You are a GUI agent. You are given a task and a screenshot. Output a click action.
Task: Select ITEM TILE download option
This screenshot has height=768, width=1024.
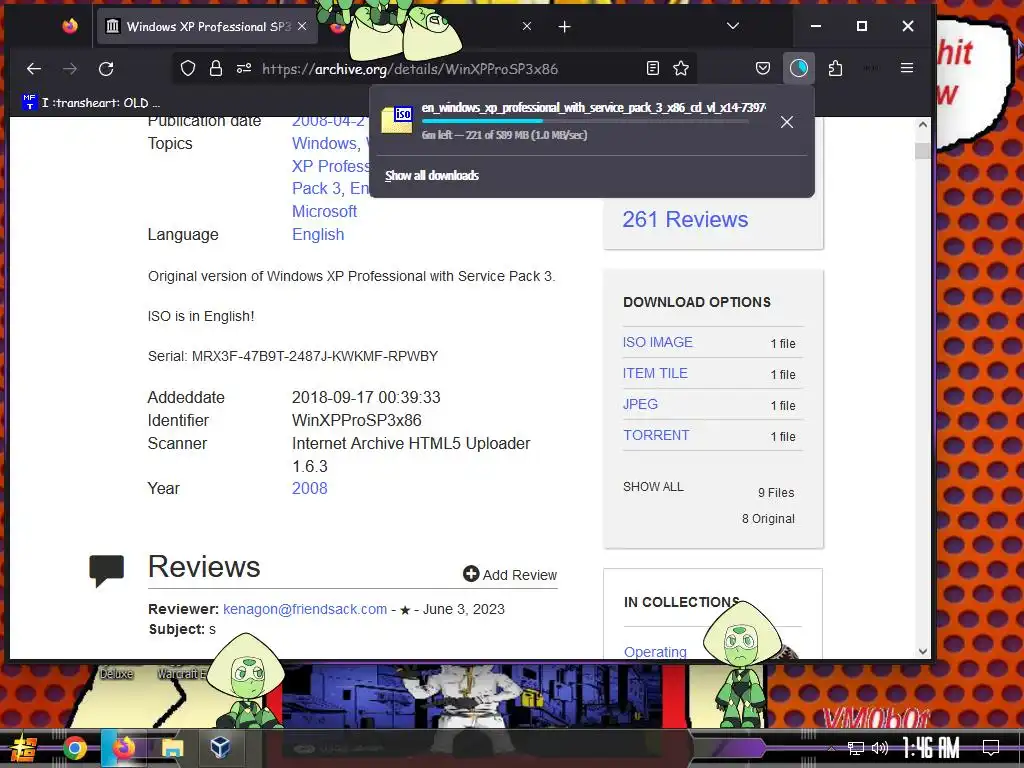pyautogui.click(x=655, y=374)
